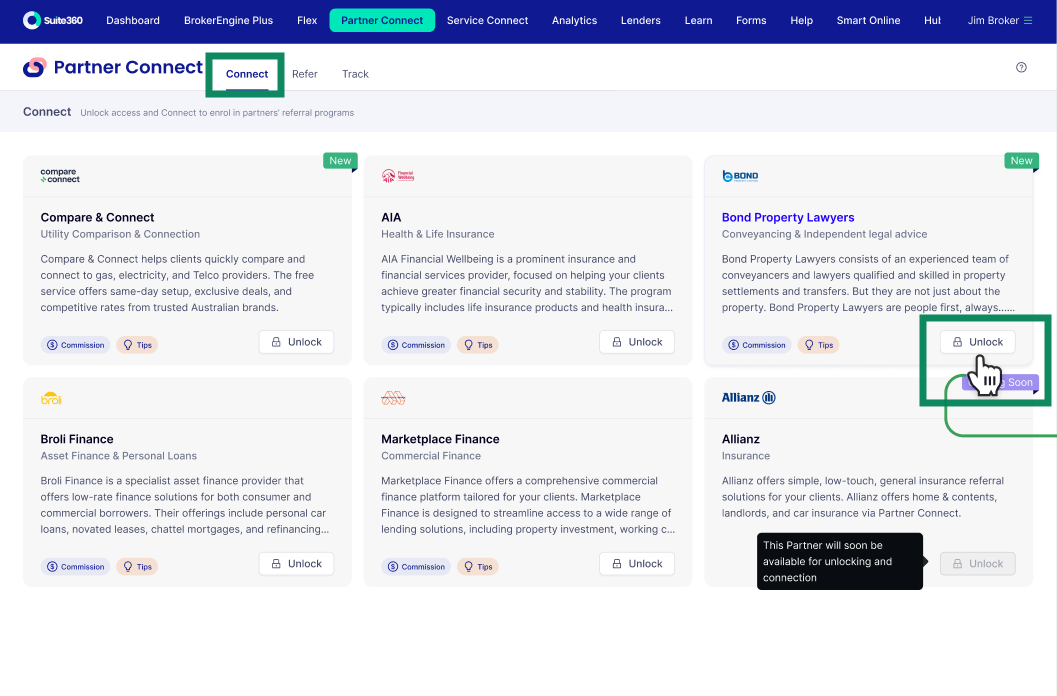Open the Hub navigation item
This screenshot has height=696, width=1057.
(x=932, y=20)
